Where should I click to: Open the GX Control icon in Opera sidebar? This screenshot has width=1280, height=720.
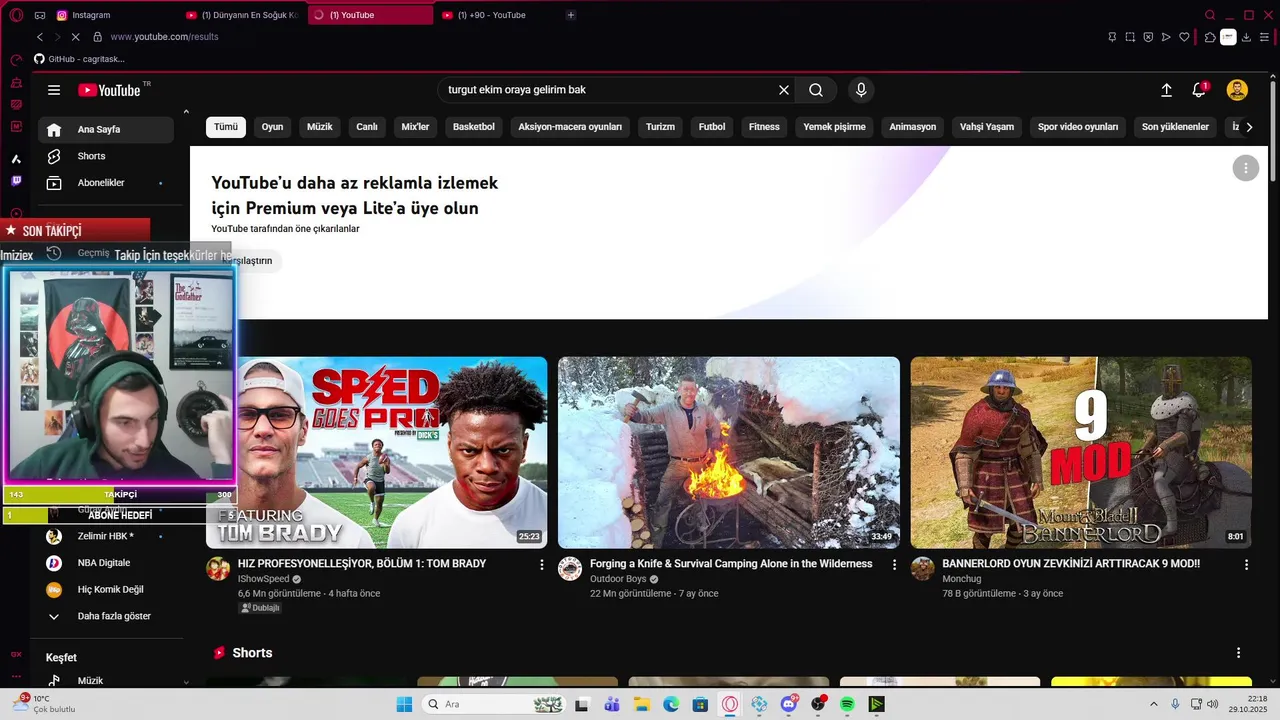pos(16,60)
